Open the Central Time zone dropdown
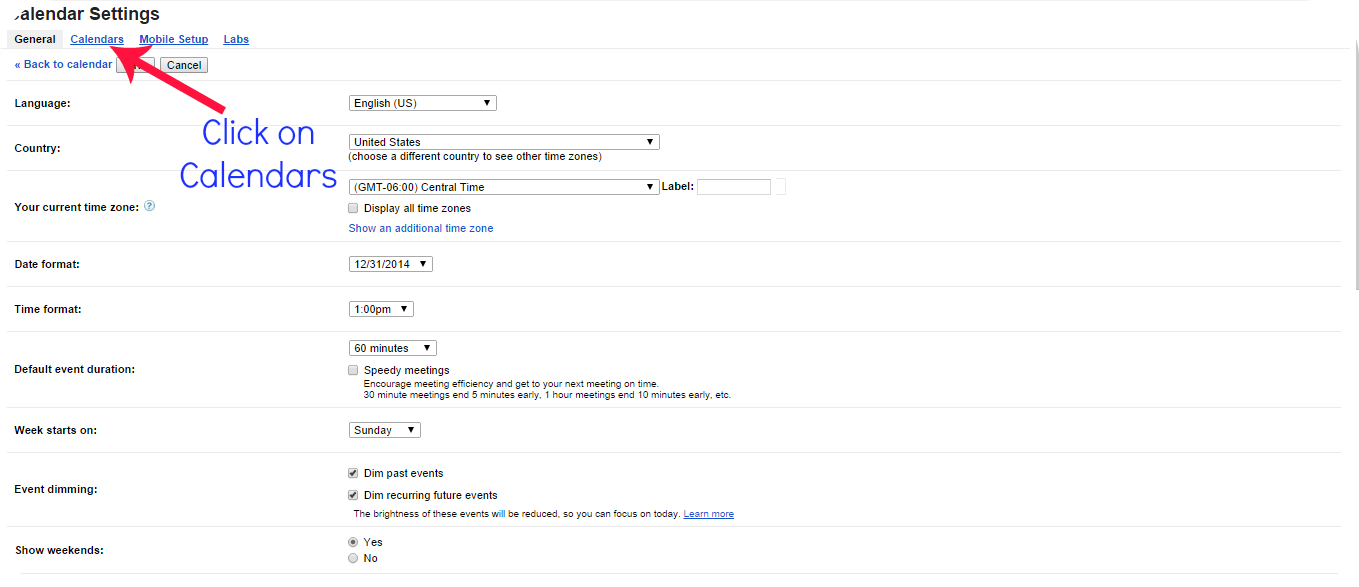 tap(504, 187)
